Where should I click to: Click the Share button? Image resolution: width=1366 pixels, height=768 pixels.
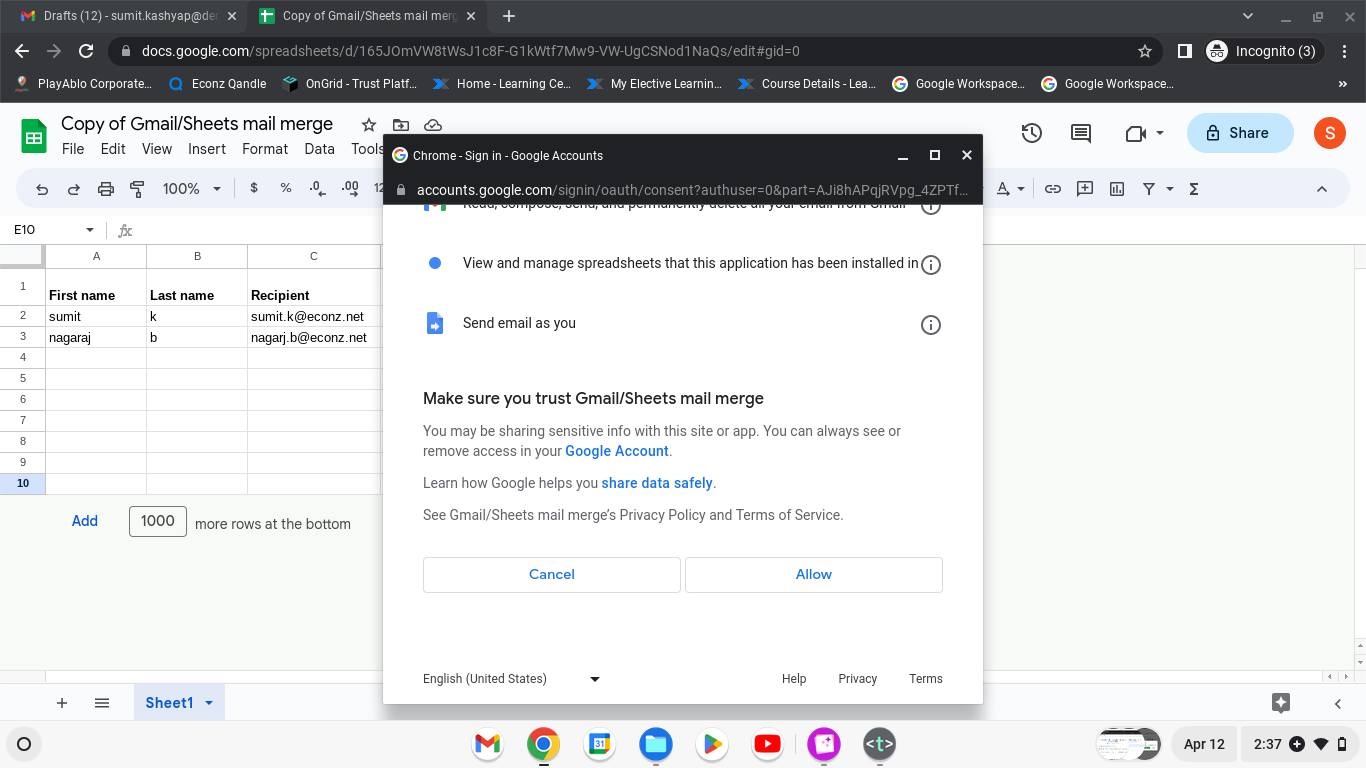[x=1240, y=133]
